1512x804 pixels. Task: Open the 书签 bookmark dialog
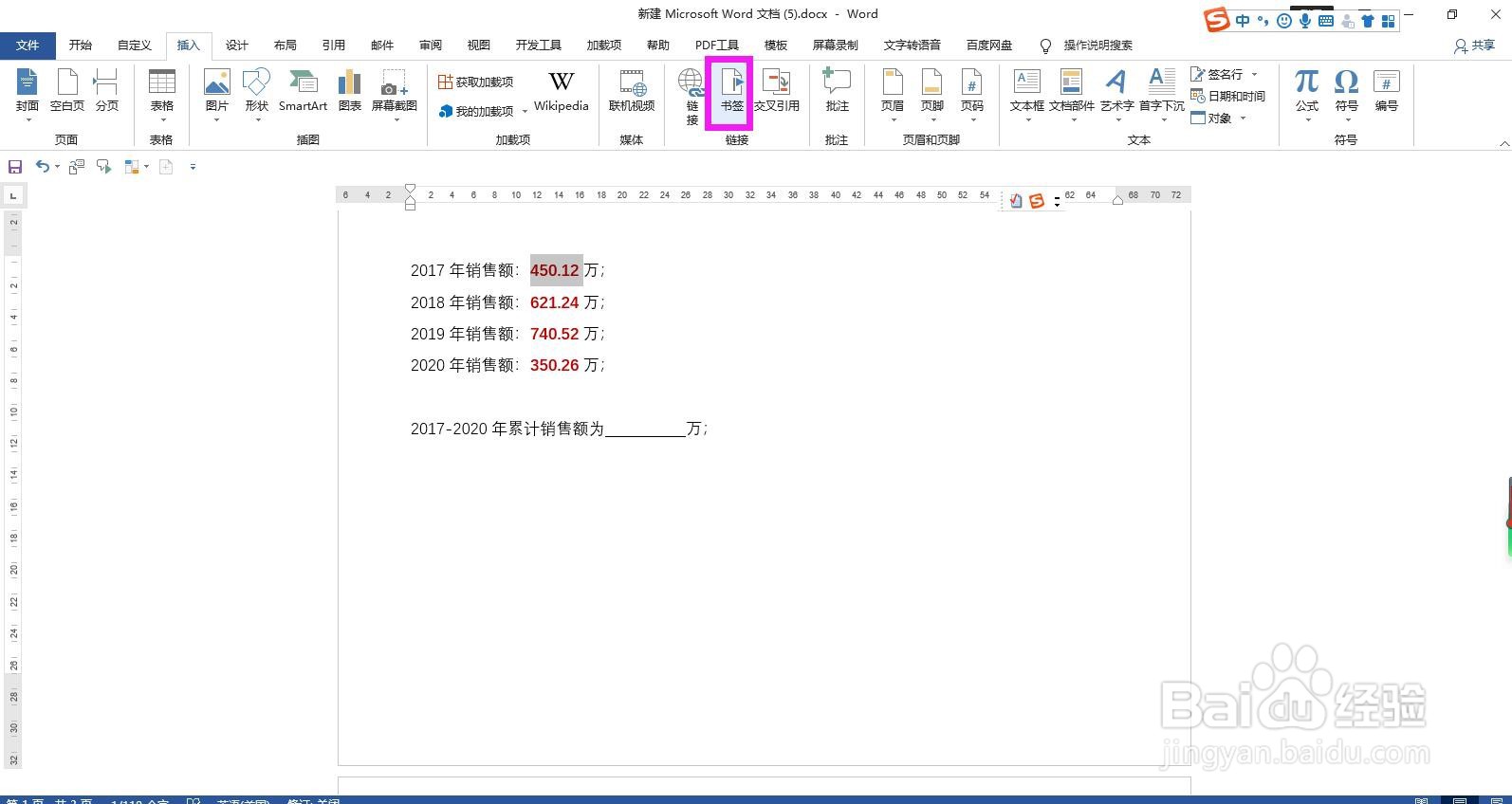(731, 92)
